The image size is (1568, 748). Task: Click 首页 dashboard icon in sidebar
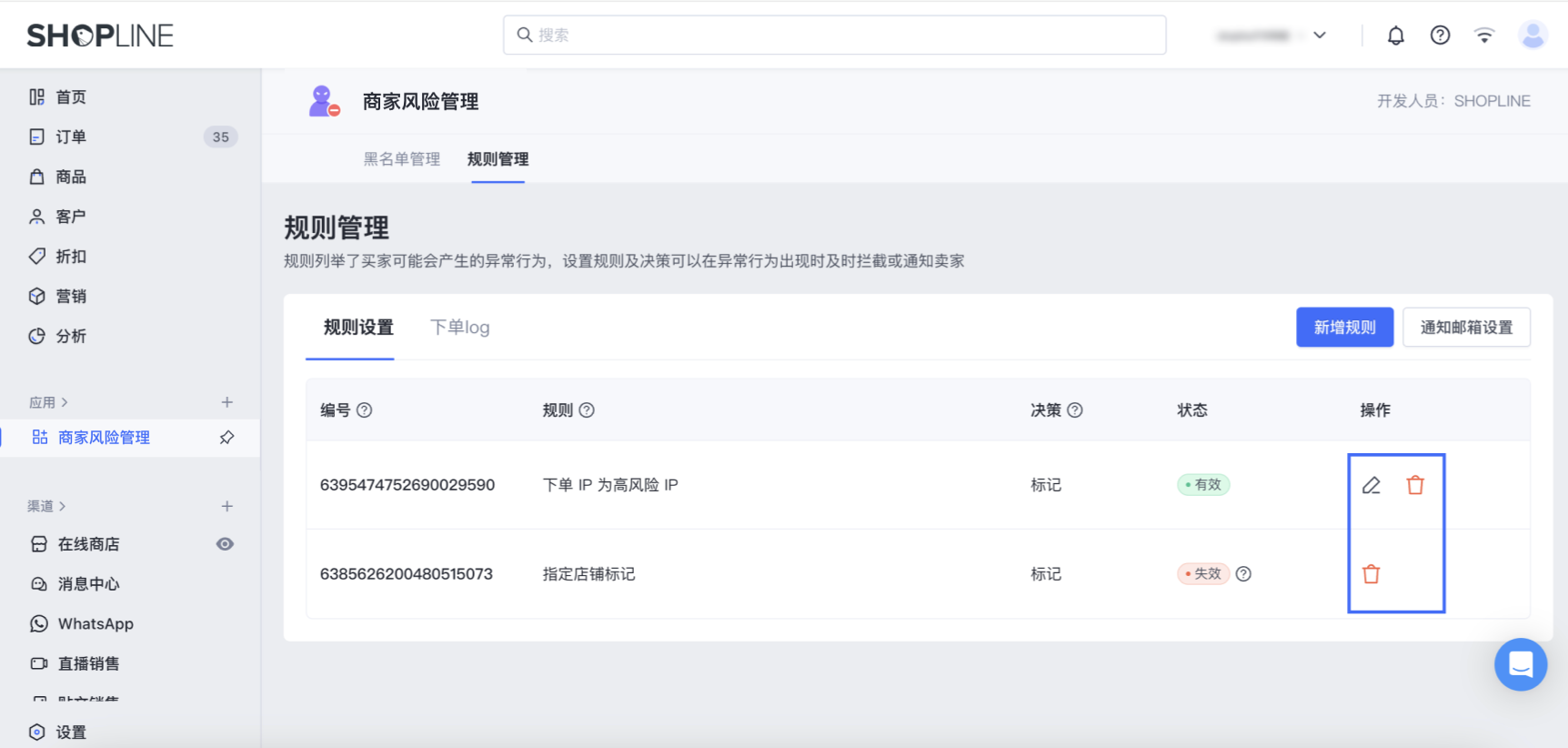[x=36, y=97]
